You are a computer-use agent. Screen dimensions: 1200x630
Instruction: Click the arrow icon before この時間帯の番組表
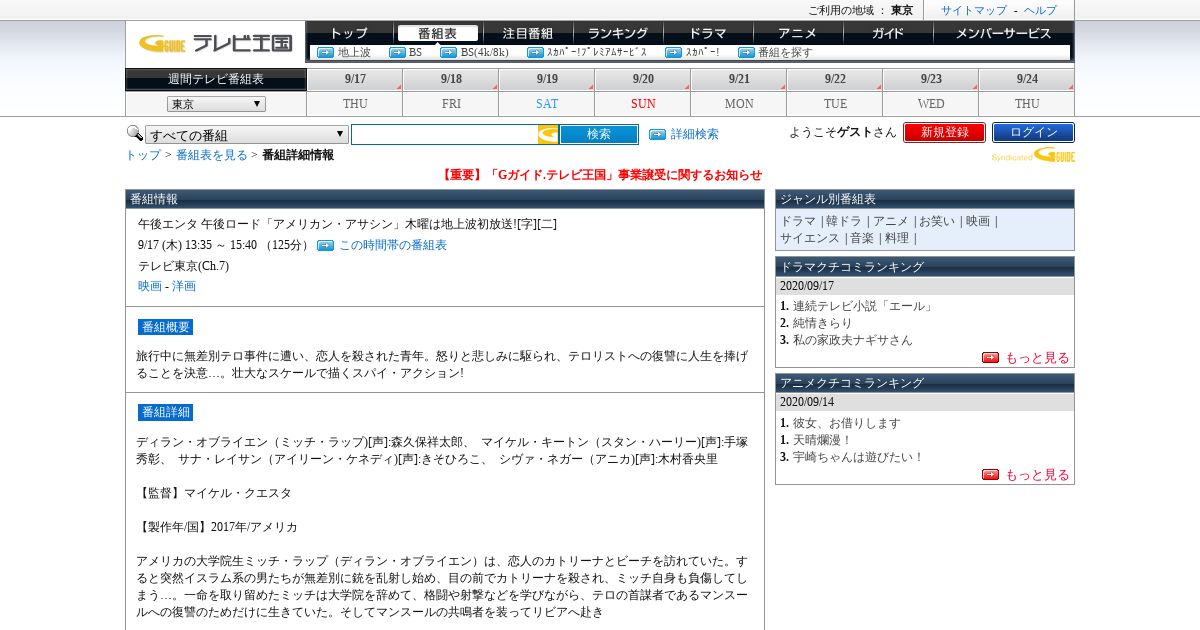(325, 245)
